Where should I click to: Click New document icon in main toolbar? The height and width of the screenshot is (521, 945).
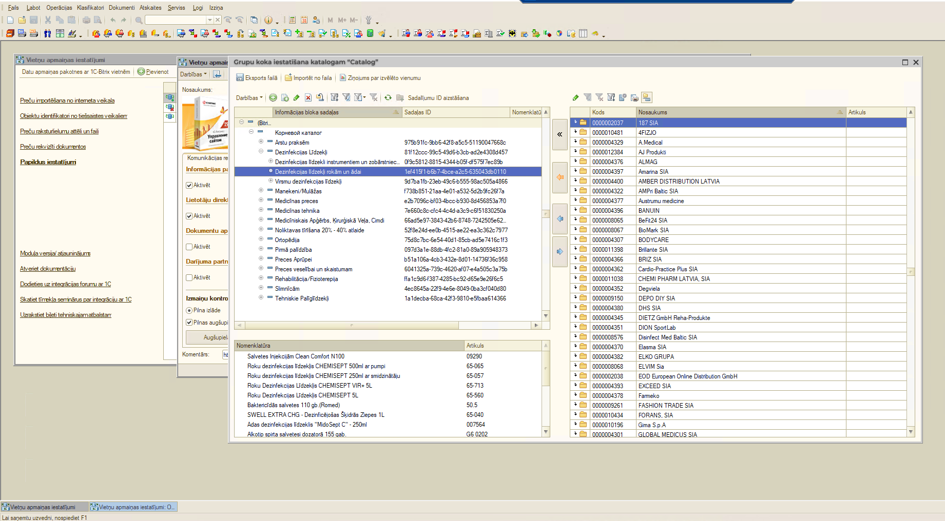coord(10,20)
